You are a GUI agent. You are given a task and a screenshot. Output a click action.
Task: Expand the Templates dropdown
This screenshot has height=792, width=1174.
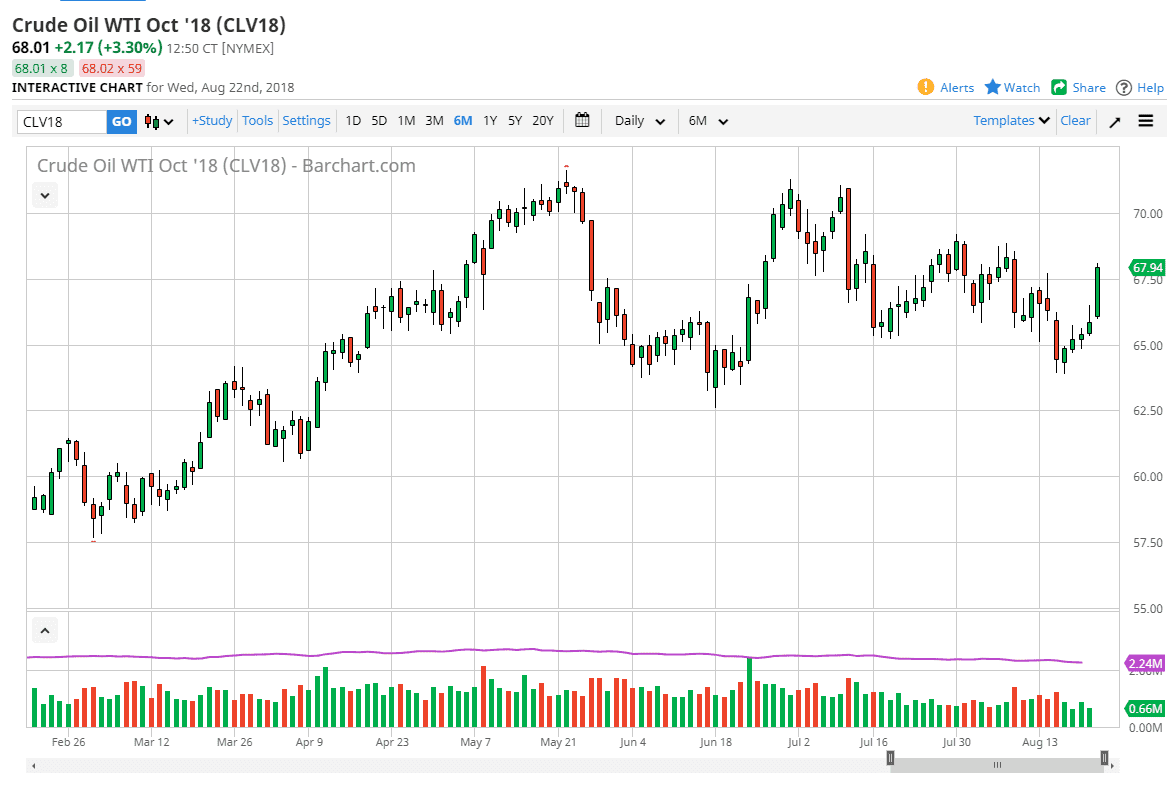point(1009,120)
